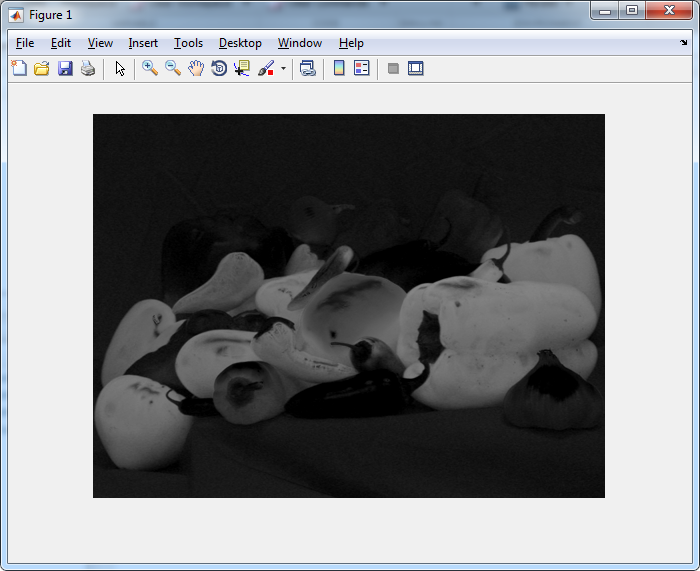Click Show Plot Tools and Dock Figure
Image resolution: width=700 pixels, height=571 pixels.
click(x=416, y=69)
